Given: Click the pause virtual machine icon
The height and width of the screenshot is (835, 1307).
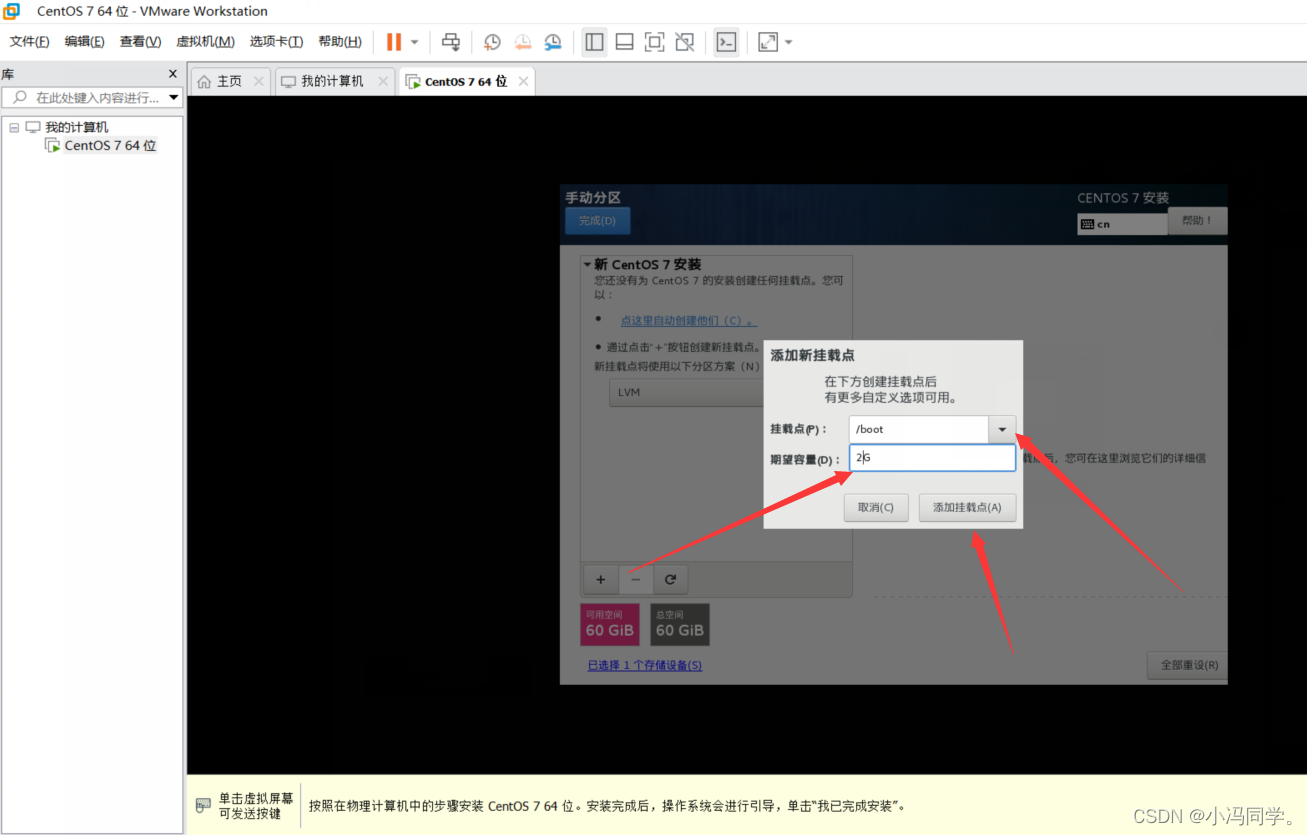Looking at the screenshot, I should tap(394, 42).
